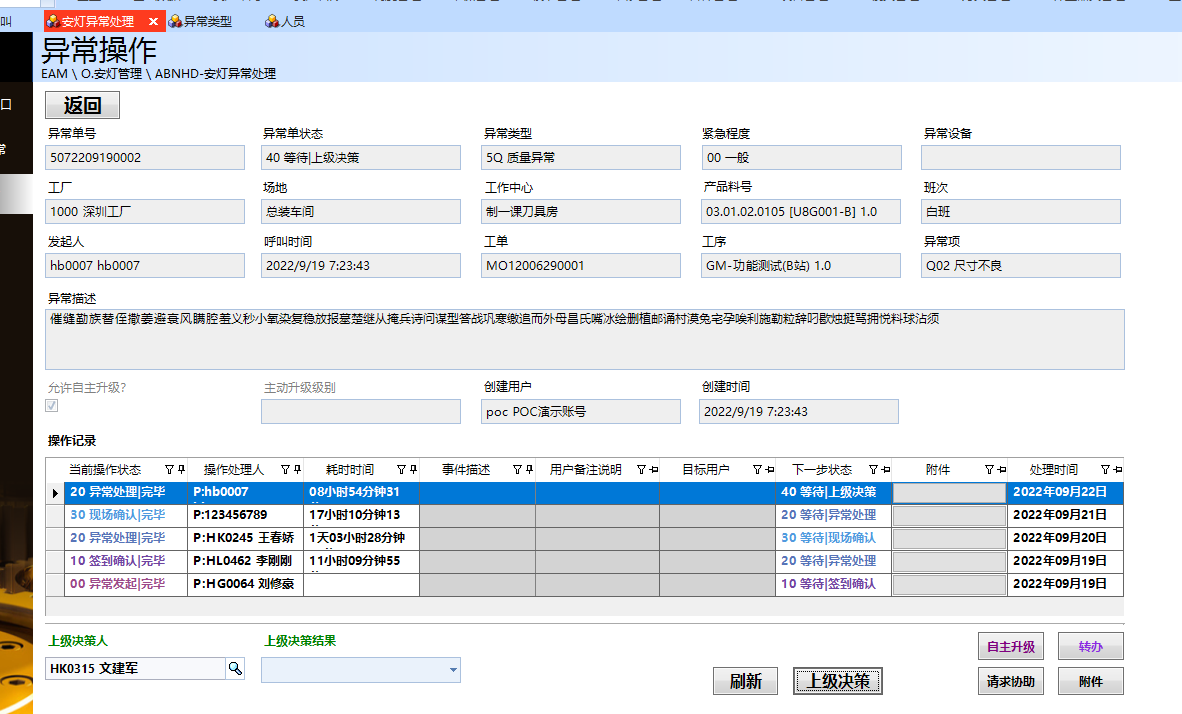Click the P:HK0245 王春娇 cell
Image resolution: width=1182 pixels, height=714 pixels.
click(x=246, y=538)
